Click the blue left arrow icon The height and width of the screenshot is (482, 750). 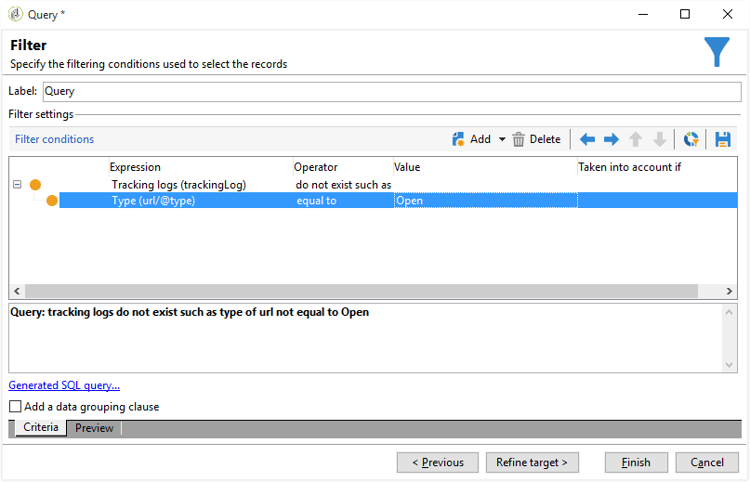coord(587,140)
